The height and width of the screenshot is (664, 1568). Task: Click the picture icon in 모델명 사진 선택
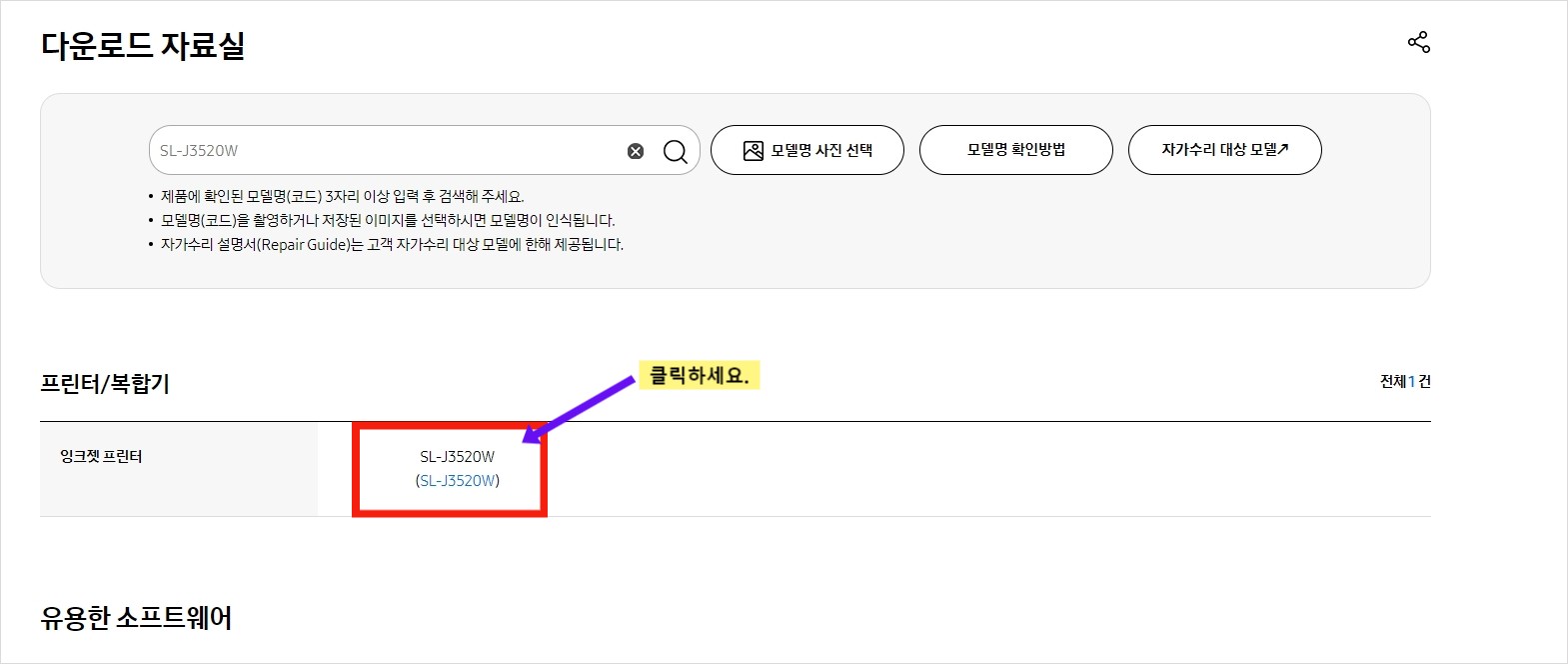click(754, 150)
